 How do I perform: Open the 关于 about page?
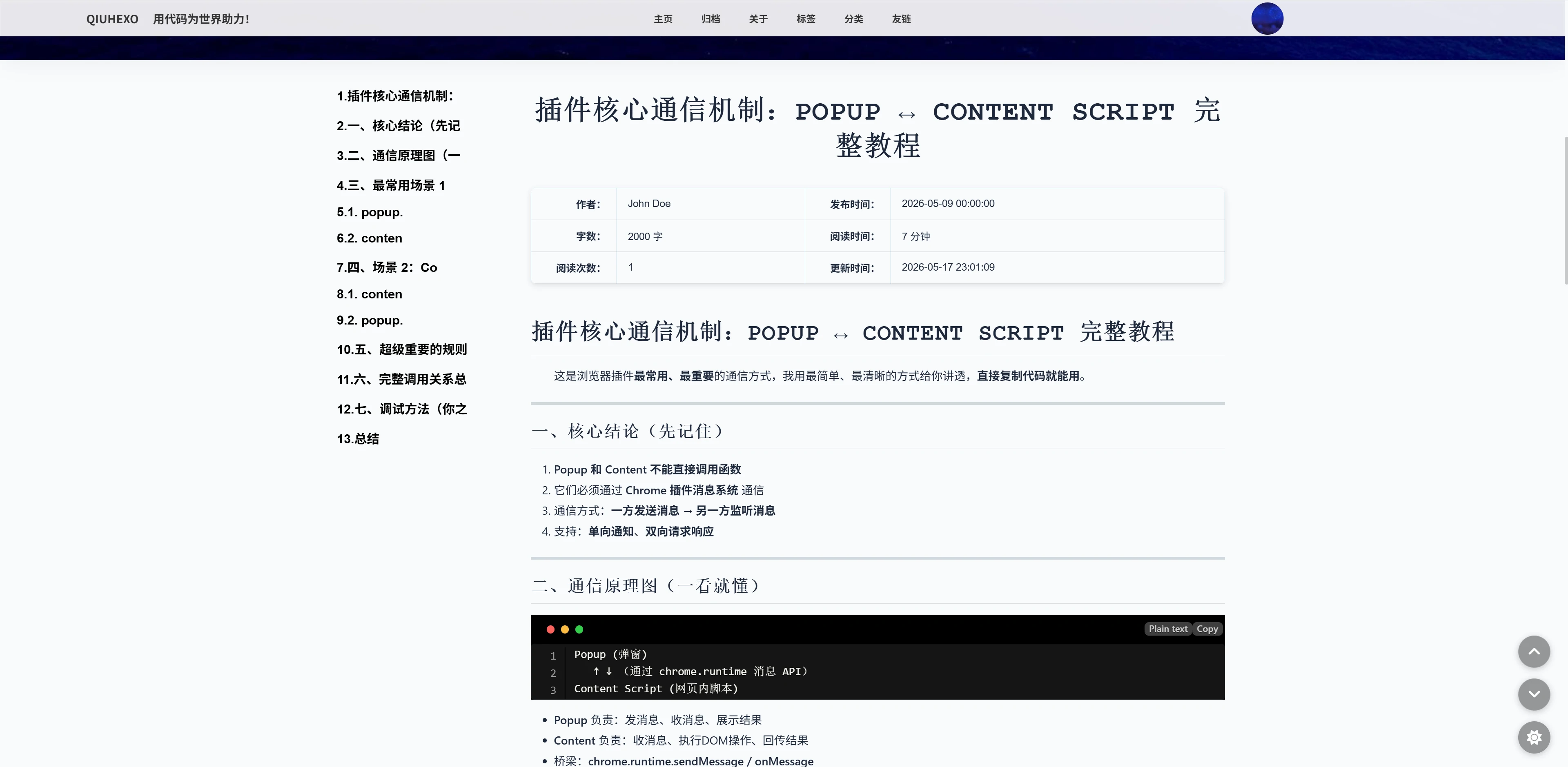click(758, 19)
